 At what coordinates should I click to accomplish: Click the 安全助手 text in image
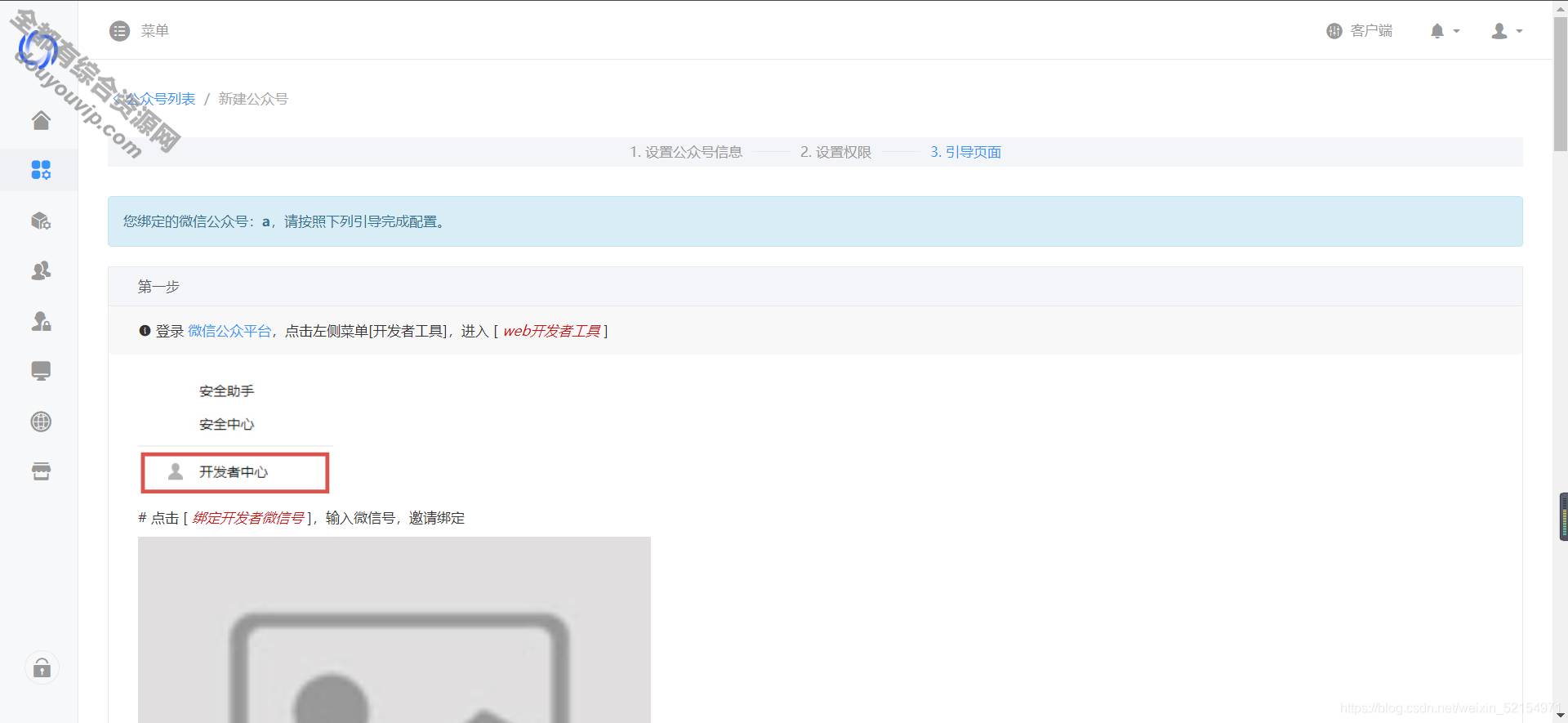coord(226,391)
